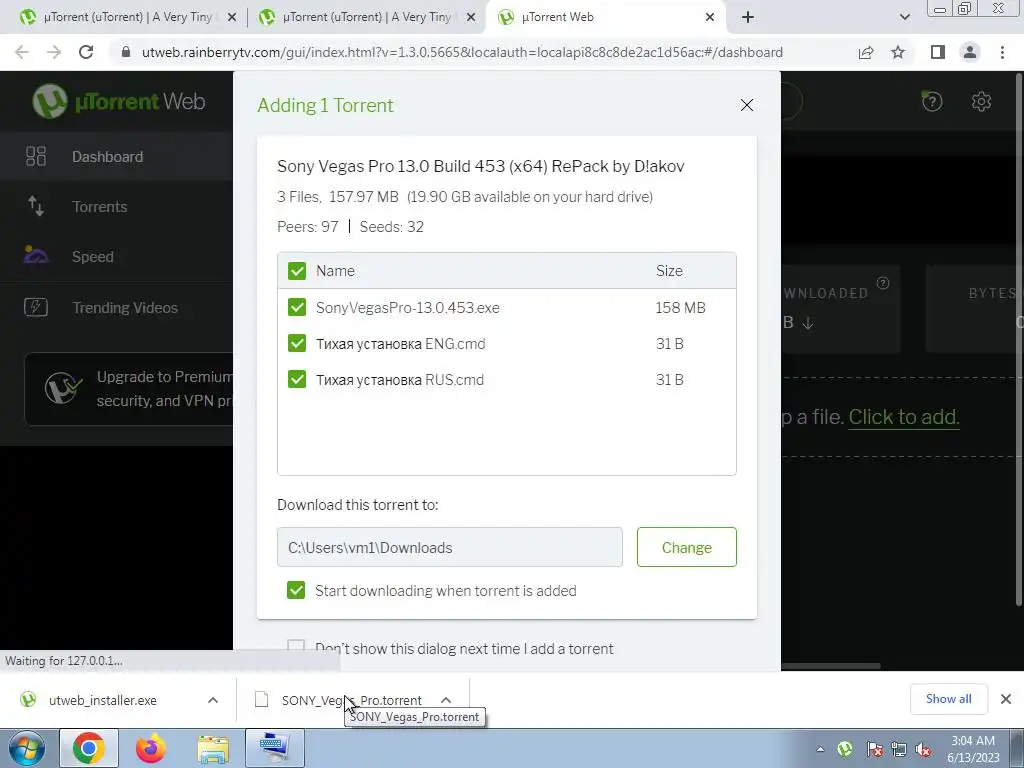Open the utweb_installer.exe download item
Screen dimensions: 1024x768
(x=103, y=700)
